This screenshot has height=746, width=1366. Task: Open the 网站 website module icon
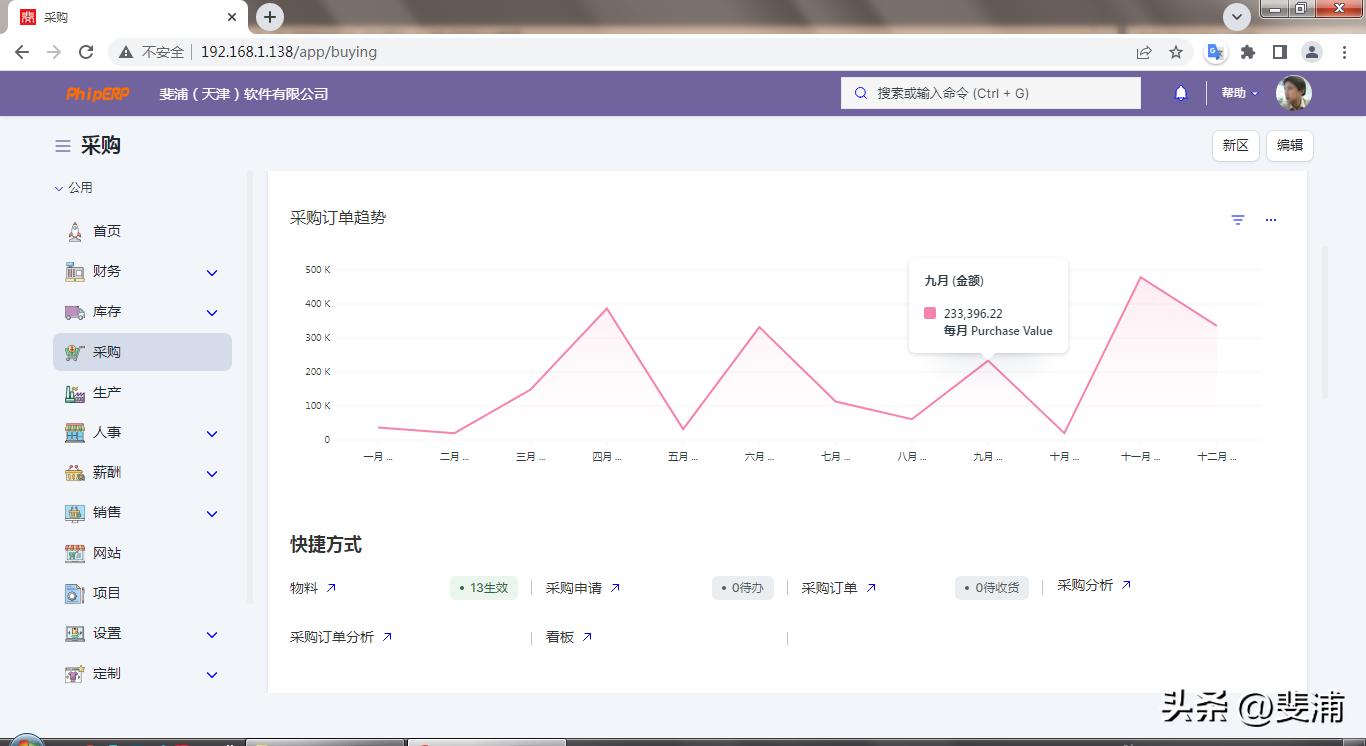(74, 552)
